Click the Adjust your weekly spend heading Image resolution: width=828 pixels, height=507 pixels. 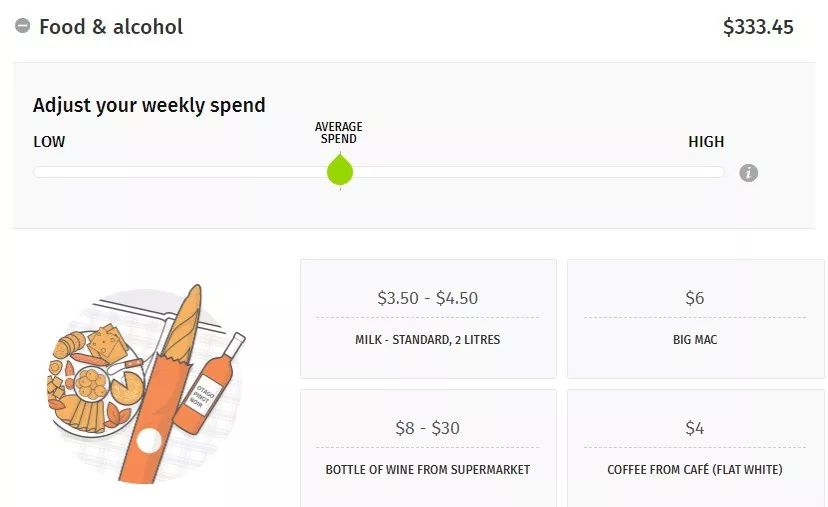tap(149, 105)
